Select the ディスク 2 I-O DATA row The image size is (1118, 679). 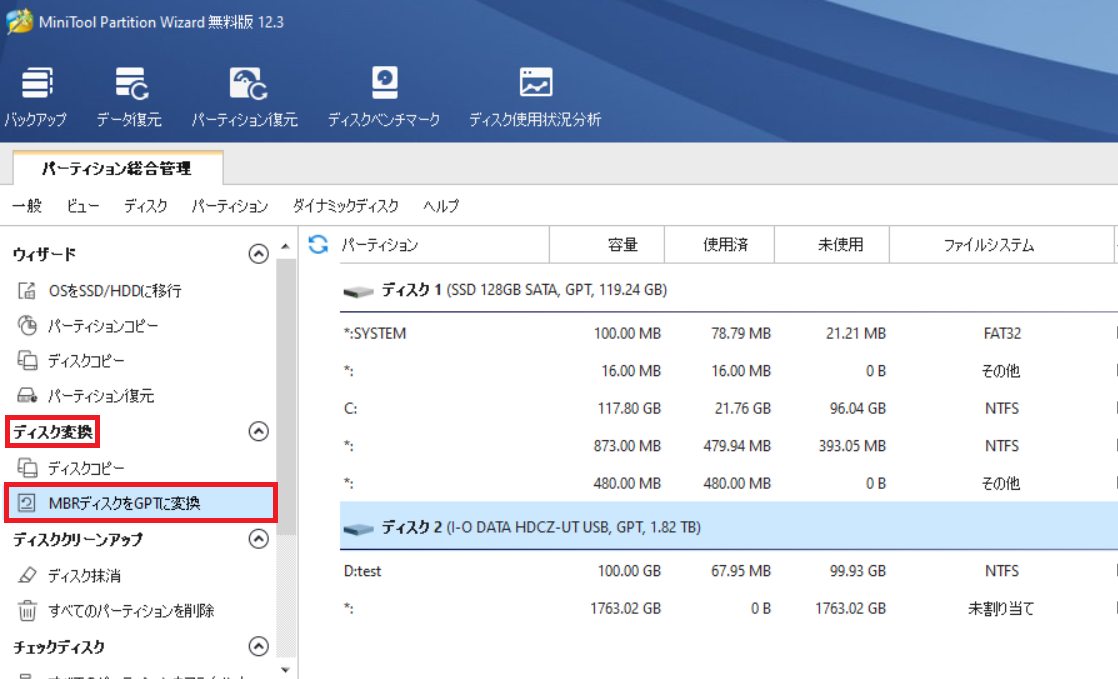click(729, 527)
